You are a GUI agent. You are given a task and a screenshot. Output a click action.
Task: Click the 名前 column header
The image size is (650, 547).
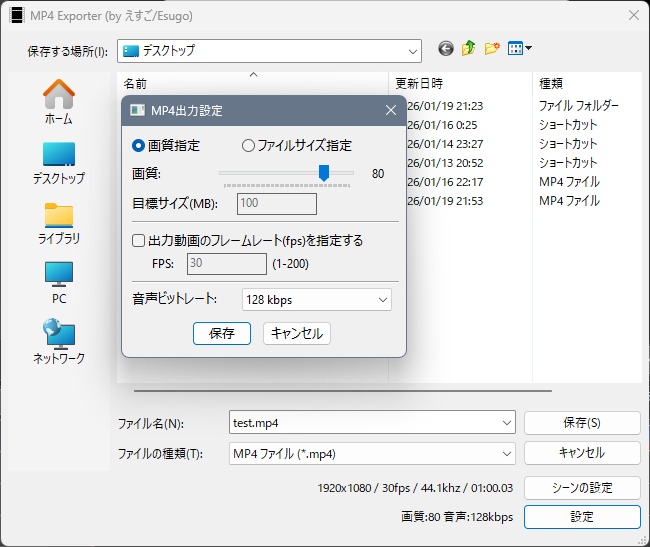[135, 84]
